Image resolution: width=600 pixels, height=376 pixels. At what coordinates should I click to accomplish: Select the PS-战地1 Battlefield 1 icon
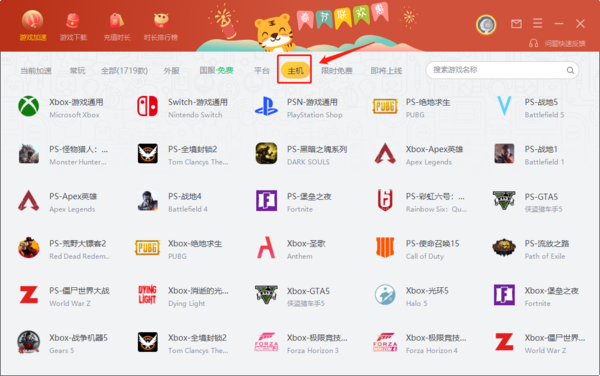[504, 153]
